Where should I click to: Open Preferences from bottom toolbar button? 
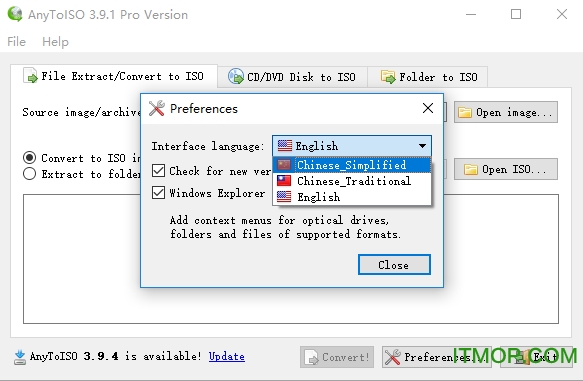[x=437, y=357]
